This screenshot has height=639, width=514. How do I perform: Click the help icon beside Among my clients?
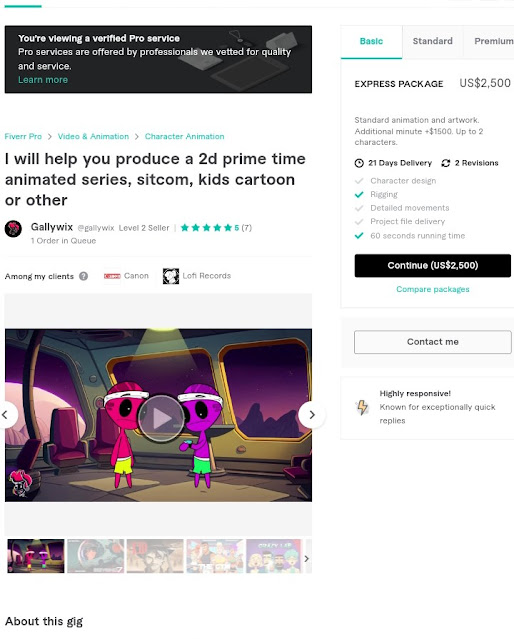pyautogui.click(x=84, y=276)
